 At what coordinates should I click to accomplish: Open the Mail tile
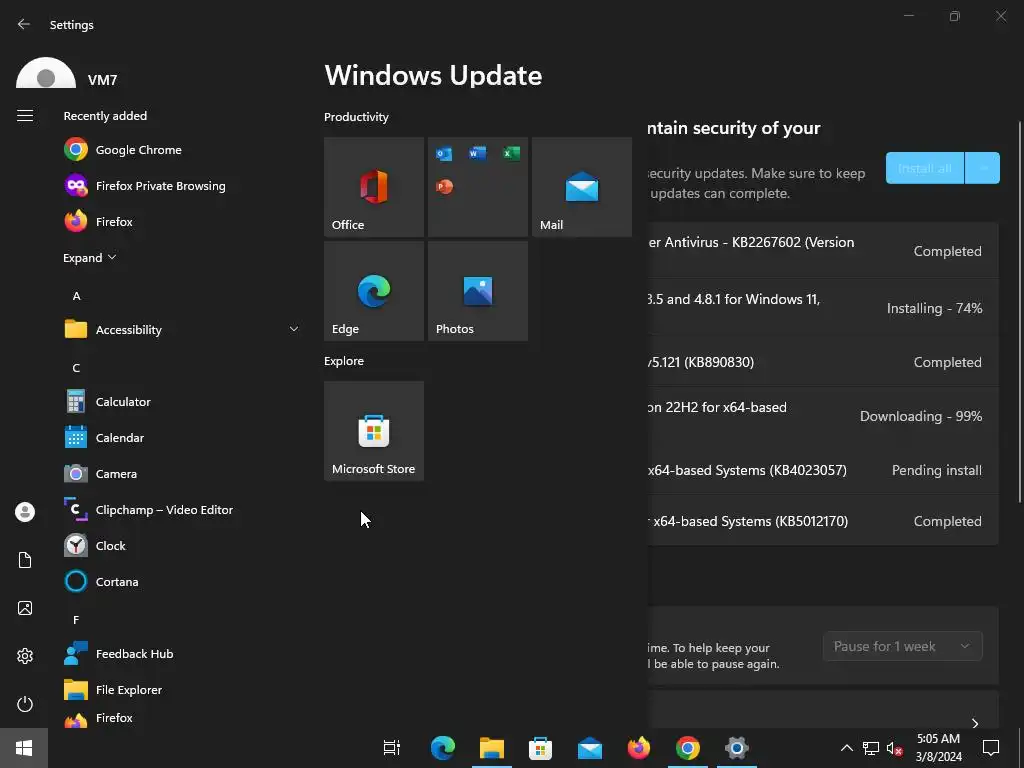click(x=582, y=187)
